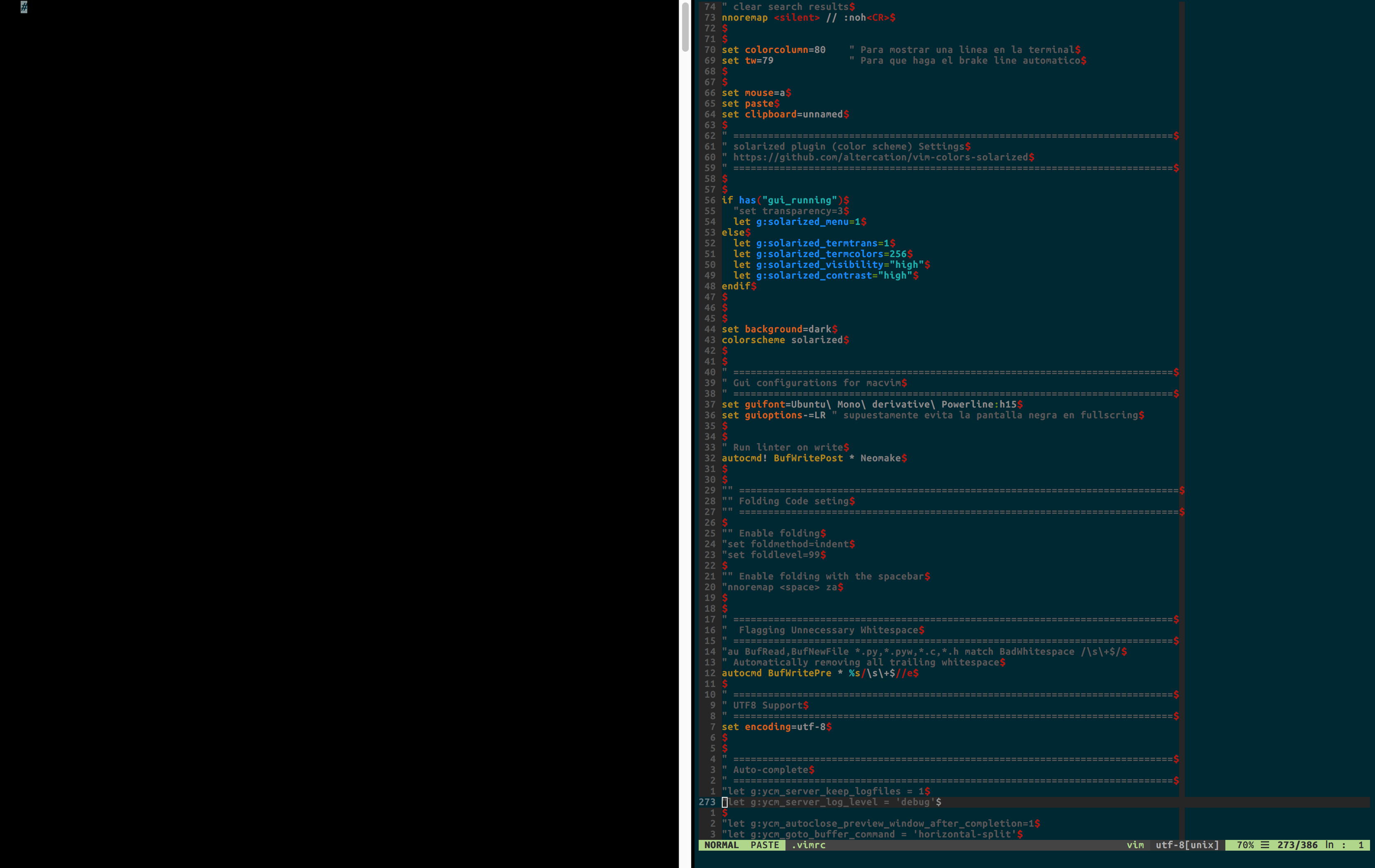Click the line 'set colorcolumn=80'
The width and height of the screenshot is (1375, 868).
[773, 50]
